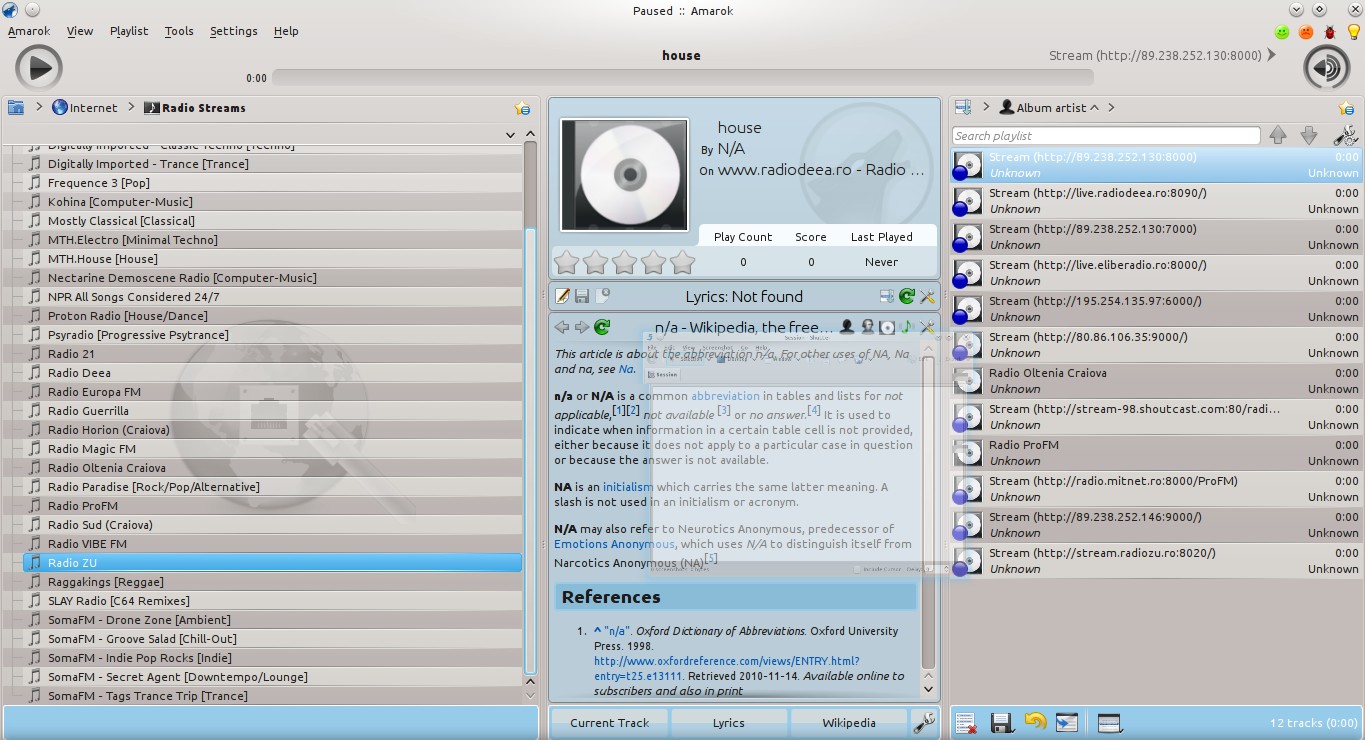Screen dimensions: 1365x740
Task: Show composer Wikipedia page icon
Action: click(x=867, y=327)
